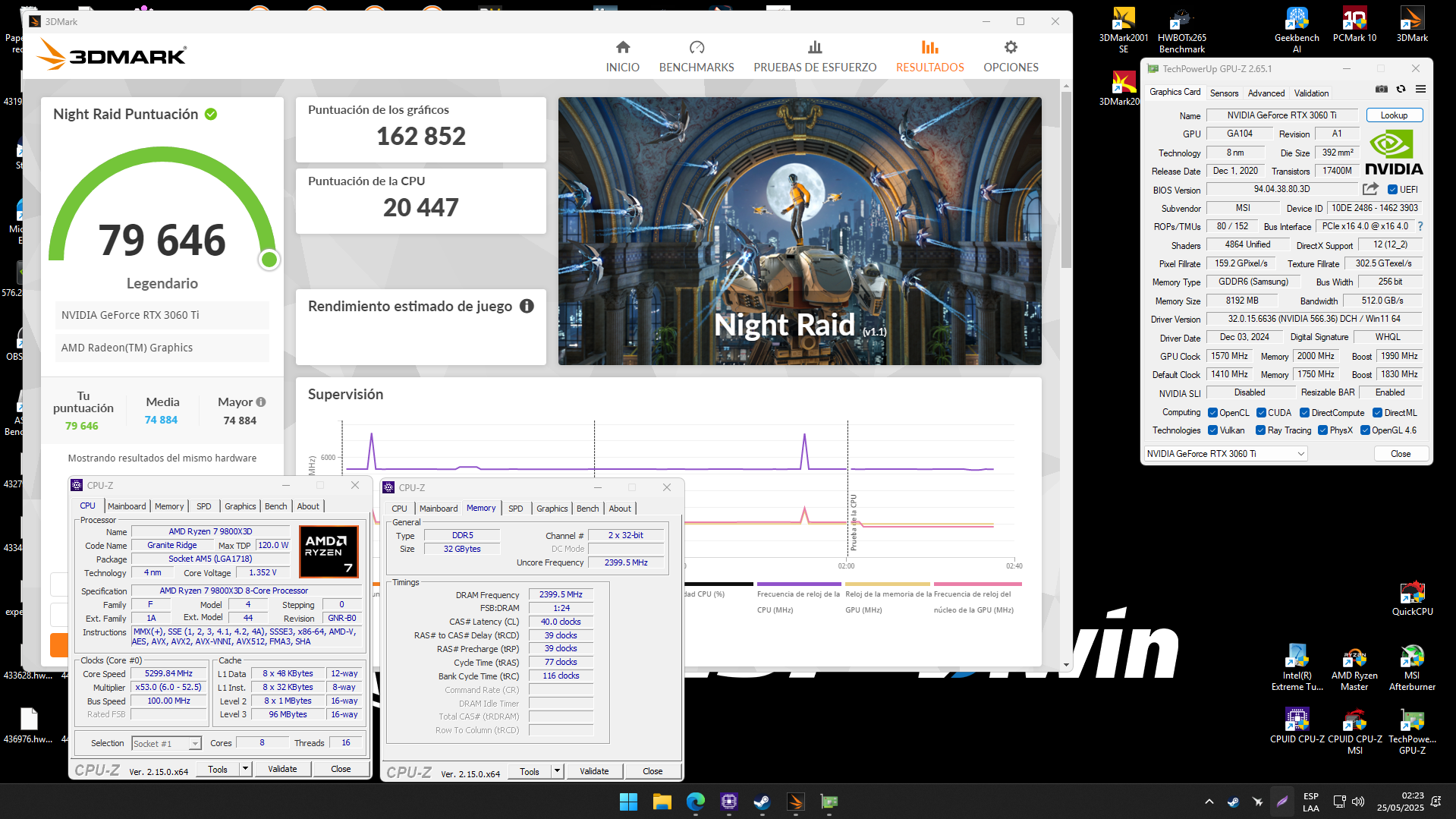Screen dimensions: 1456x819
Task: Click Validate button in right CPU-Z
Action: 594,771
